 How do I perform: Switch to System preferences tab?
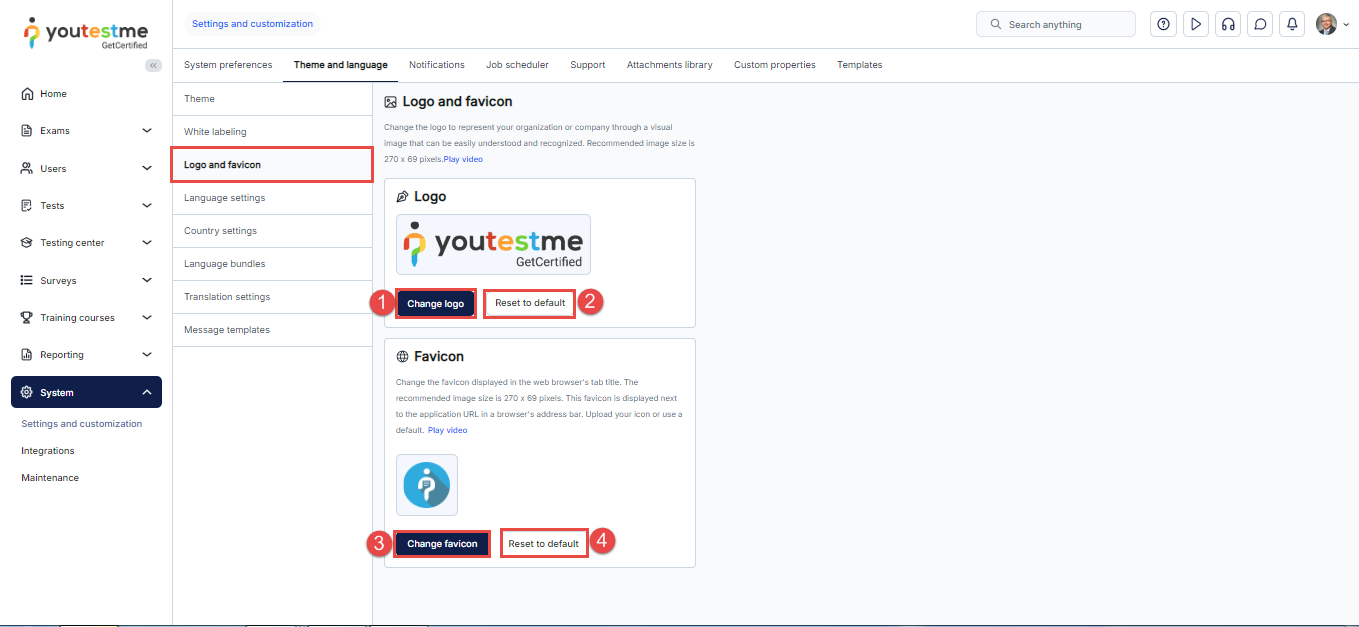[x=228, y=65]
